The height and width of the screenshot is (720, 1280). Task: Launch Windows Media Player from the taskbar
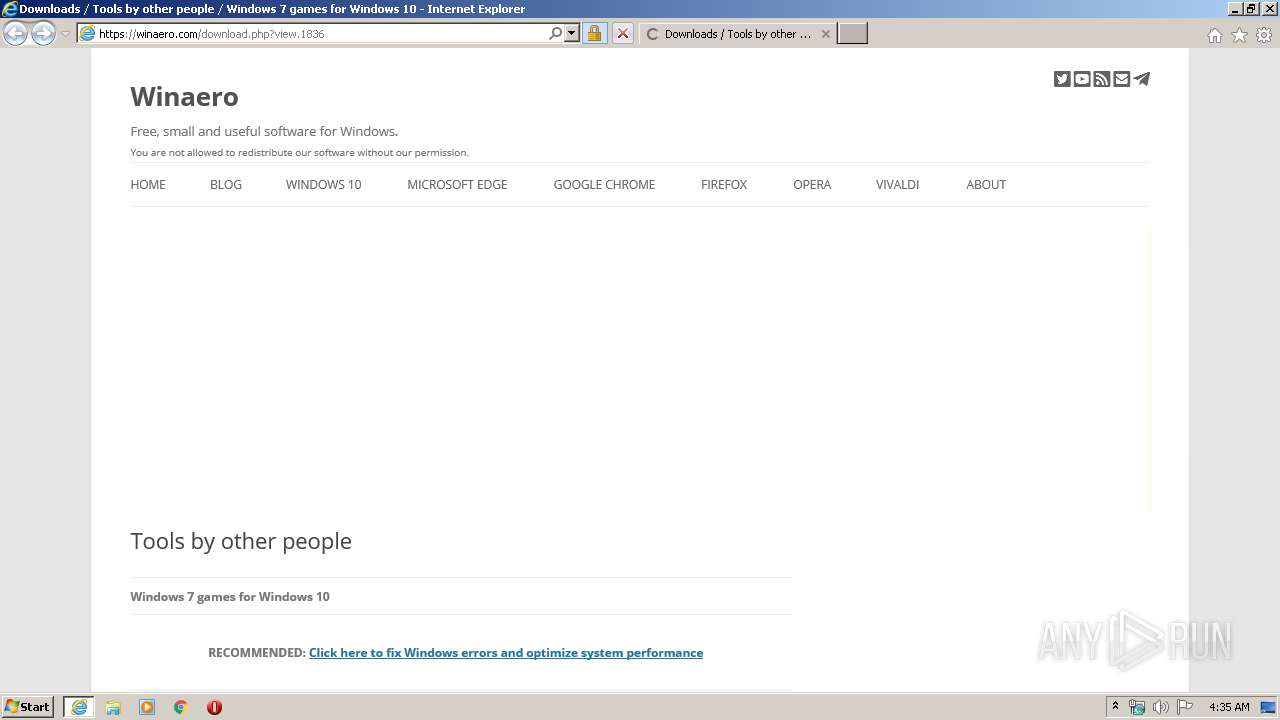pyautogui.click(x=147, y=707)
